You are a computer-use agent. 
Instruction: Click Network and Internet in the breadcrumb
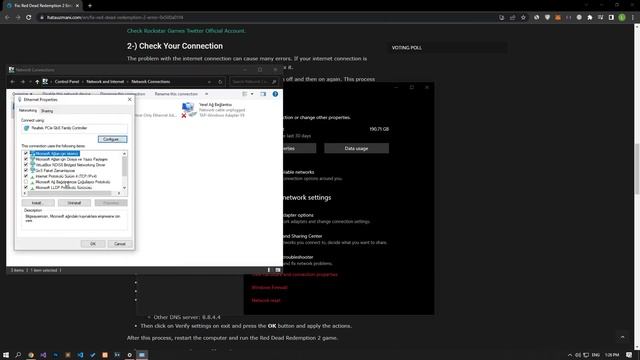pos(105,82)
